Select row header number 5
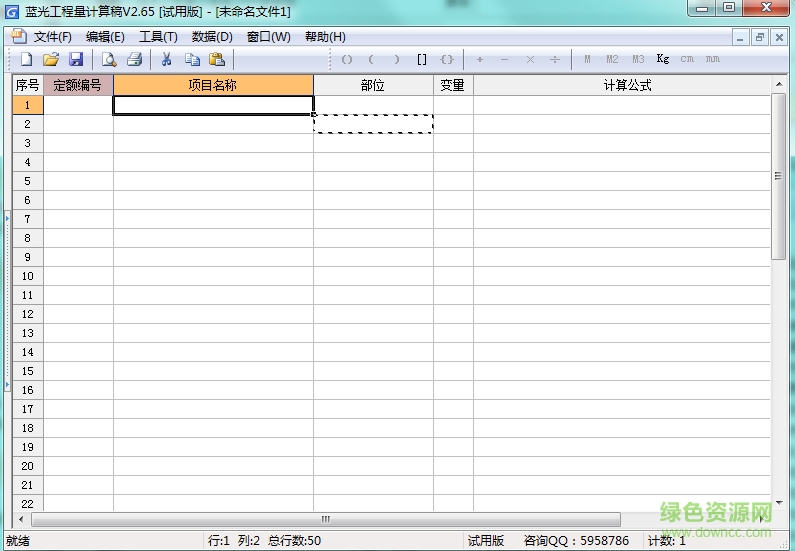The image size is (795, 551). 28,181
